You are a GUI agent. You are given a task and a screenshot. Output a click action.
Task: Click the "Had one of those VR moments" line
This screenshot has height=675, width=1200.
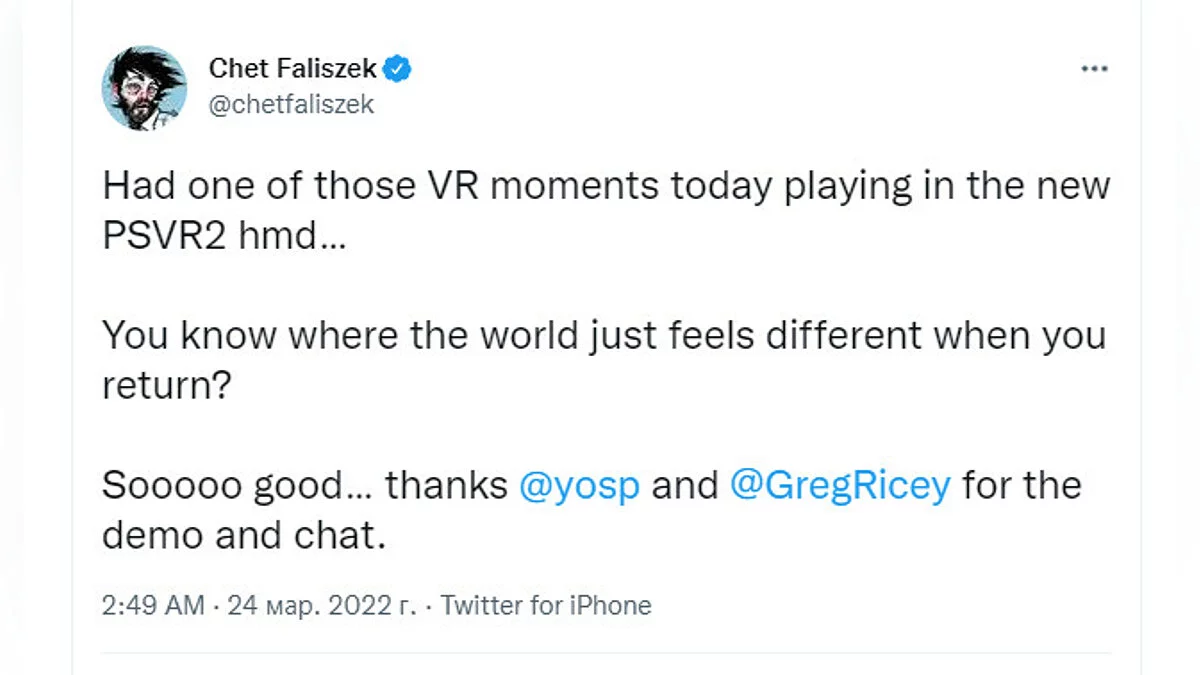click(606, 186)
